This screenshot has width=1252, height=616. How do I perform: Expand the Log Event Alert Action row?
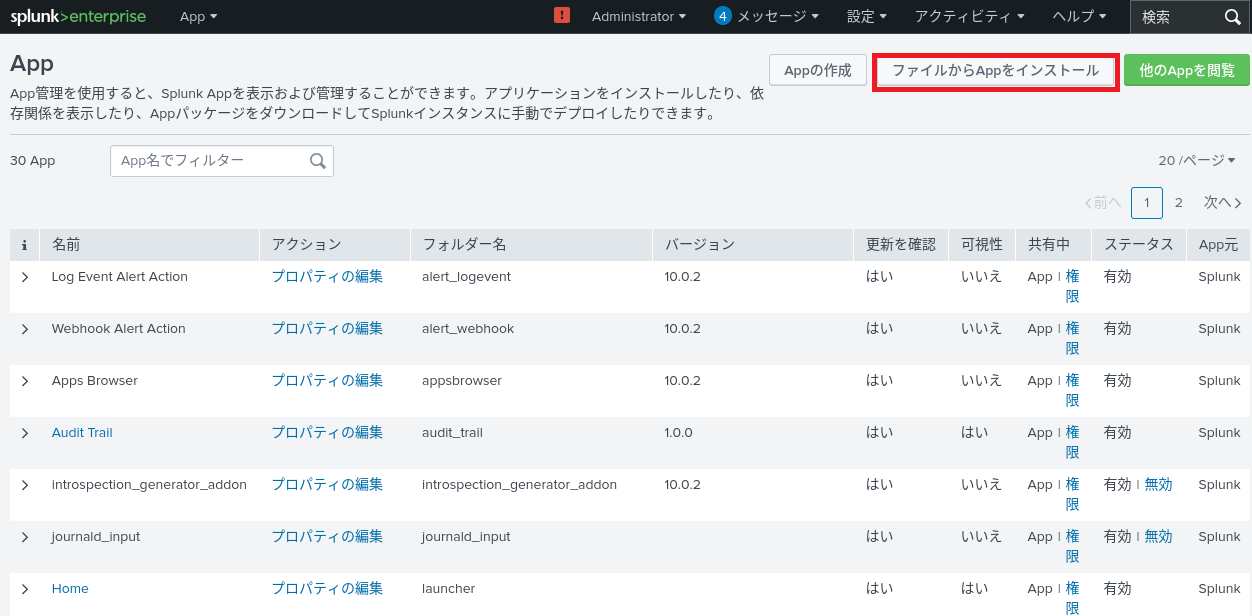pos(26,277)
